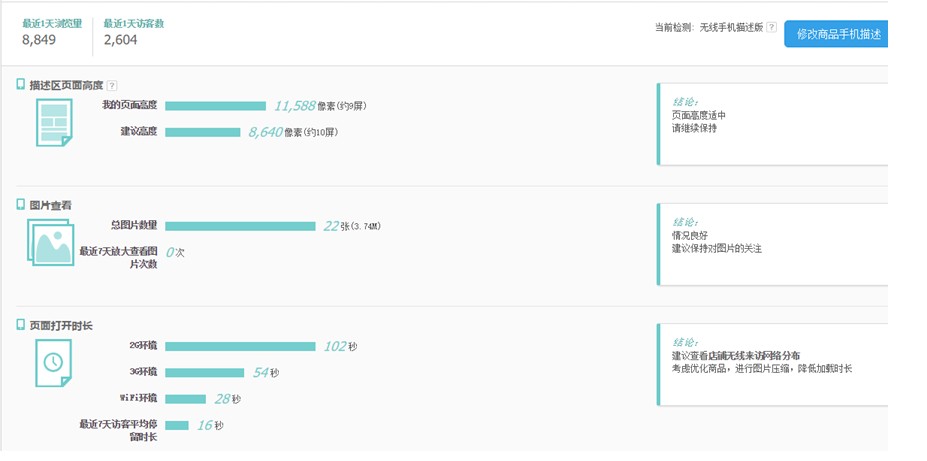Select the phone icon before 描述区页面高度
This screenshot has width=927, height=461.
(21, 85)
